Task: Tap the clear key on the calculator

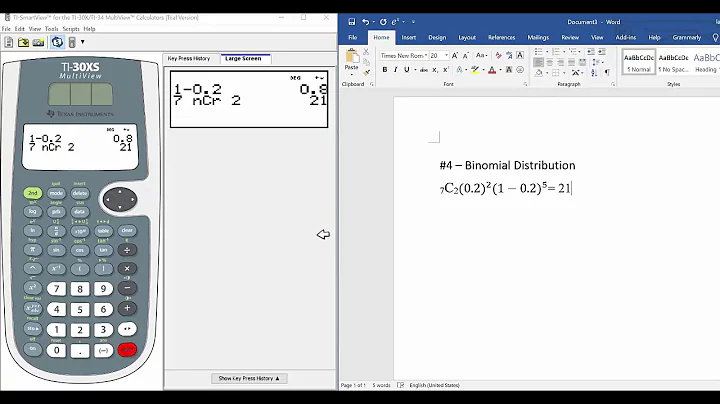Action: (x=127, y=230)
